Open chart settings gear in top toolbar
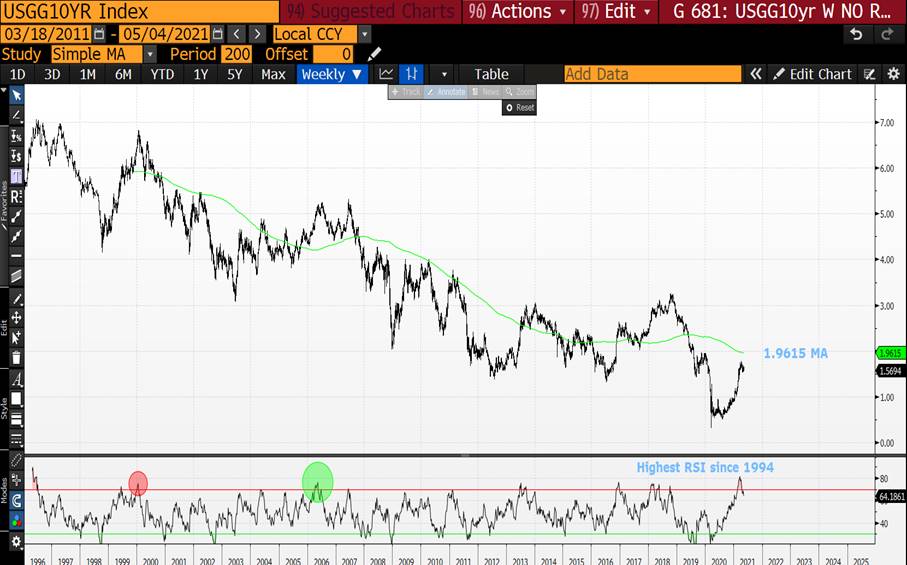 point(894,74)
